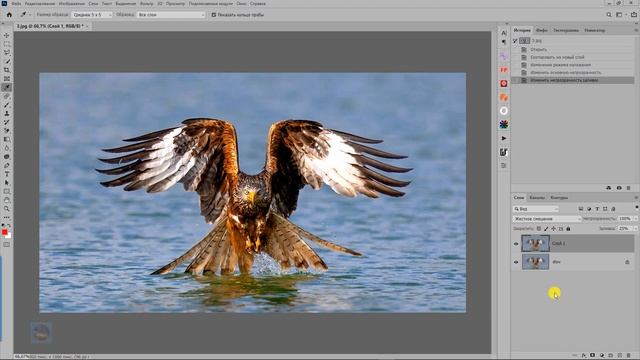
Task: Switch to the Навигатор tab
Action: tap(595, 30)
